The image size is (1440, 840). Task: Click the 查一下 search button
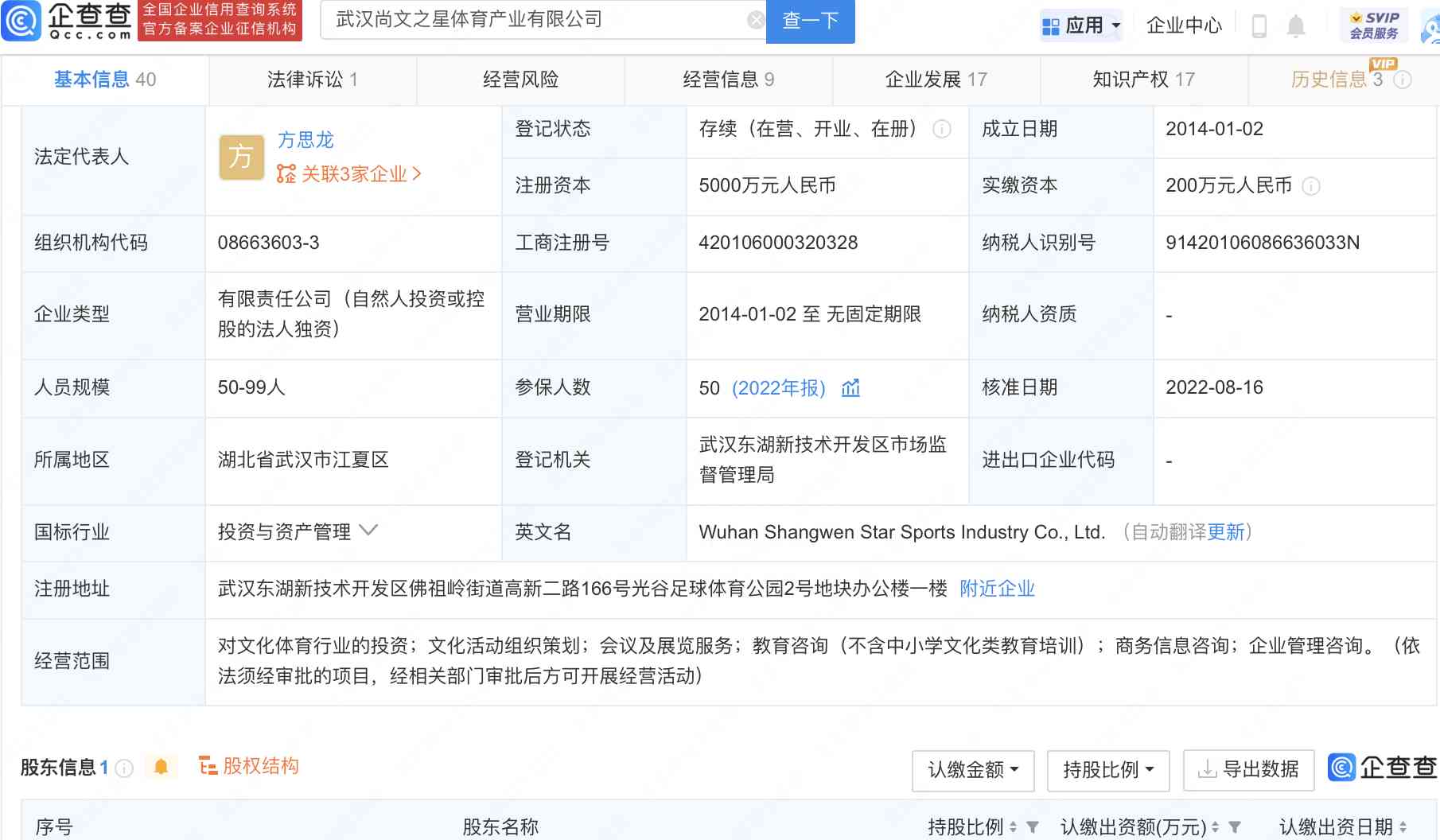pyautogui.click(x=810, y=21)
